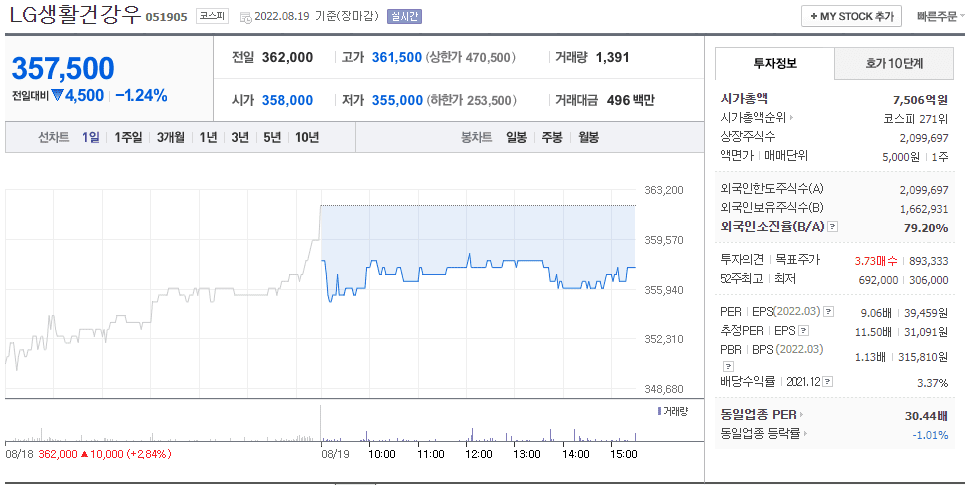
Task: Click the target price 893,333
Action: 928,262
